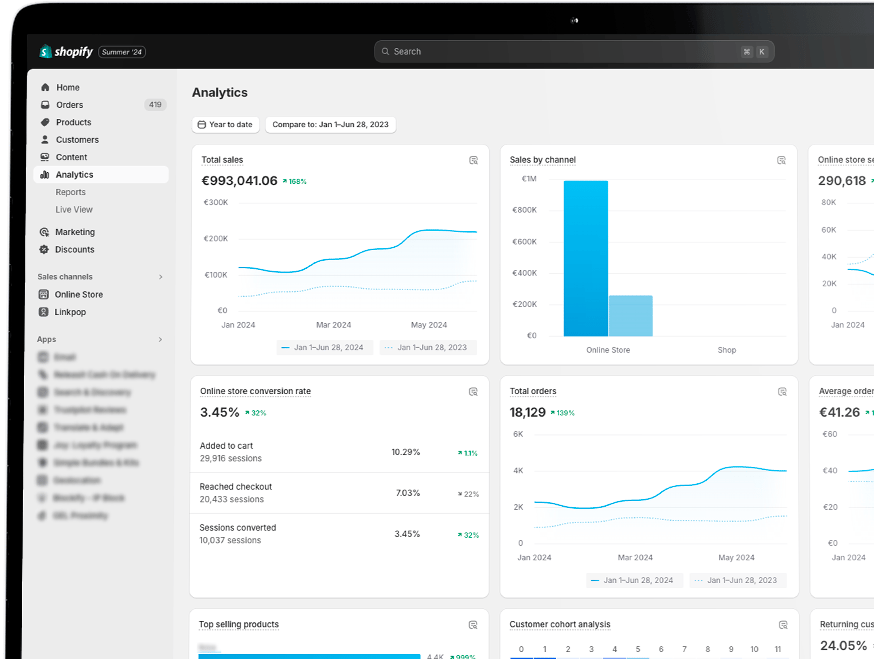Click the Sales by channel title

[542, 160]
